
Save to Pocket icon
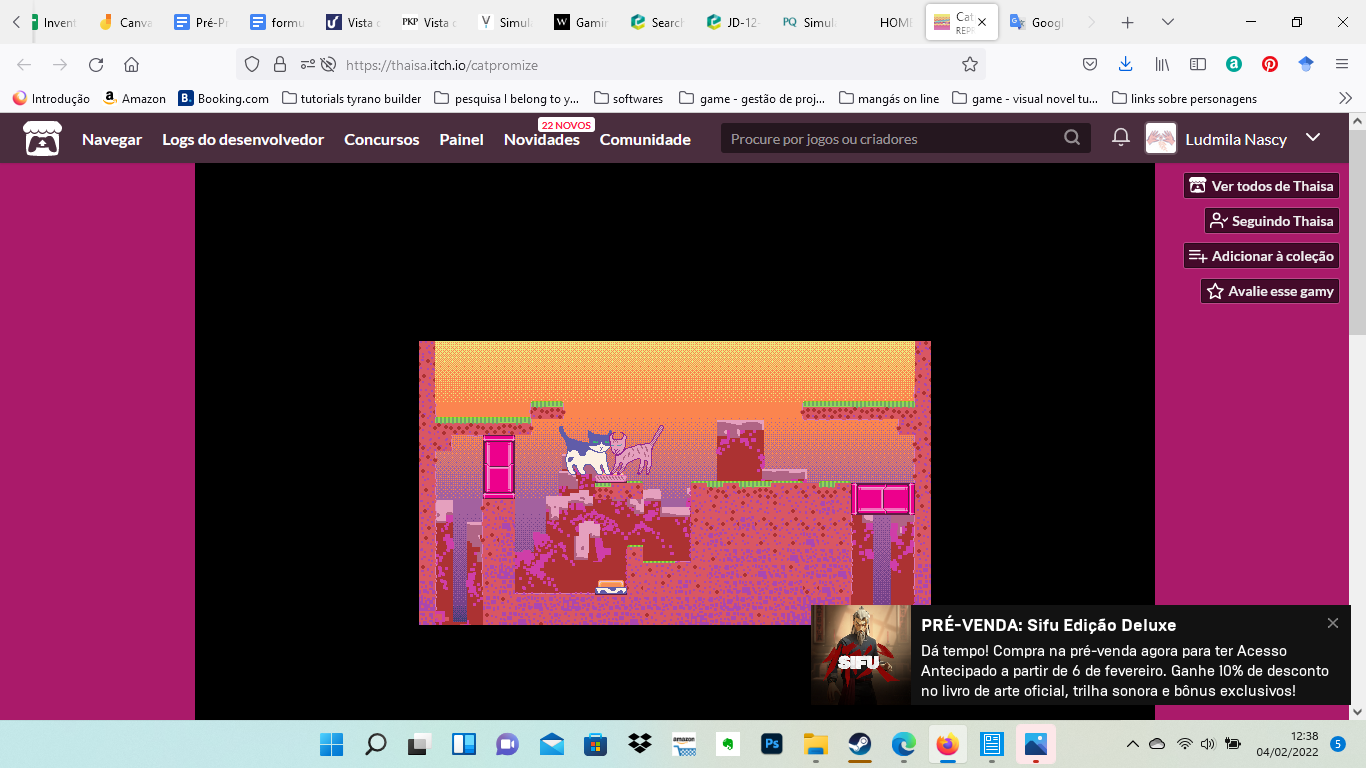pos(1090,64)
